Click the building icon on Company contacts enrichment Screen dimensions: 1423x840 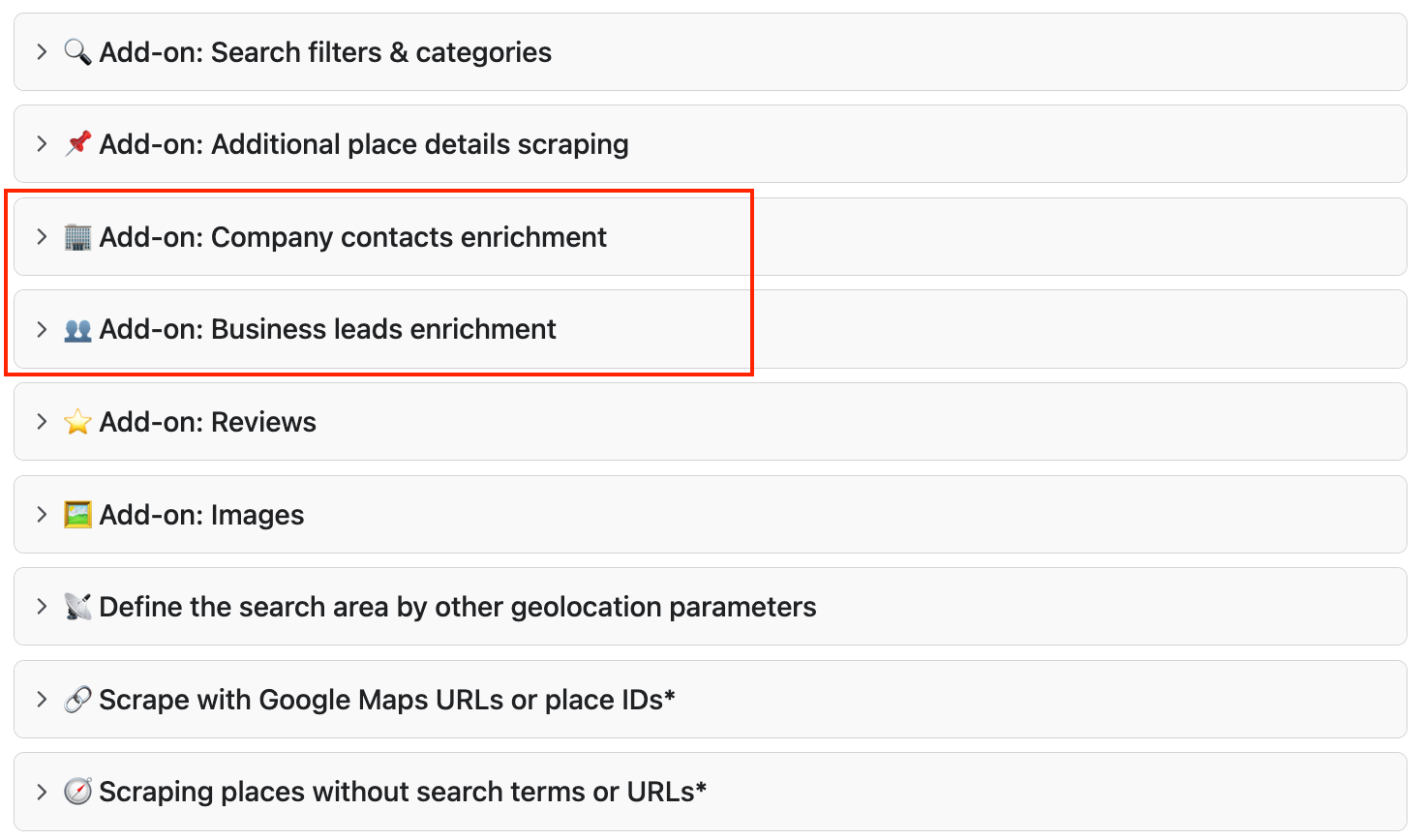coord(77,236)
